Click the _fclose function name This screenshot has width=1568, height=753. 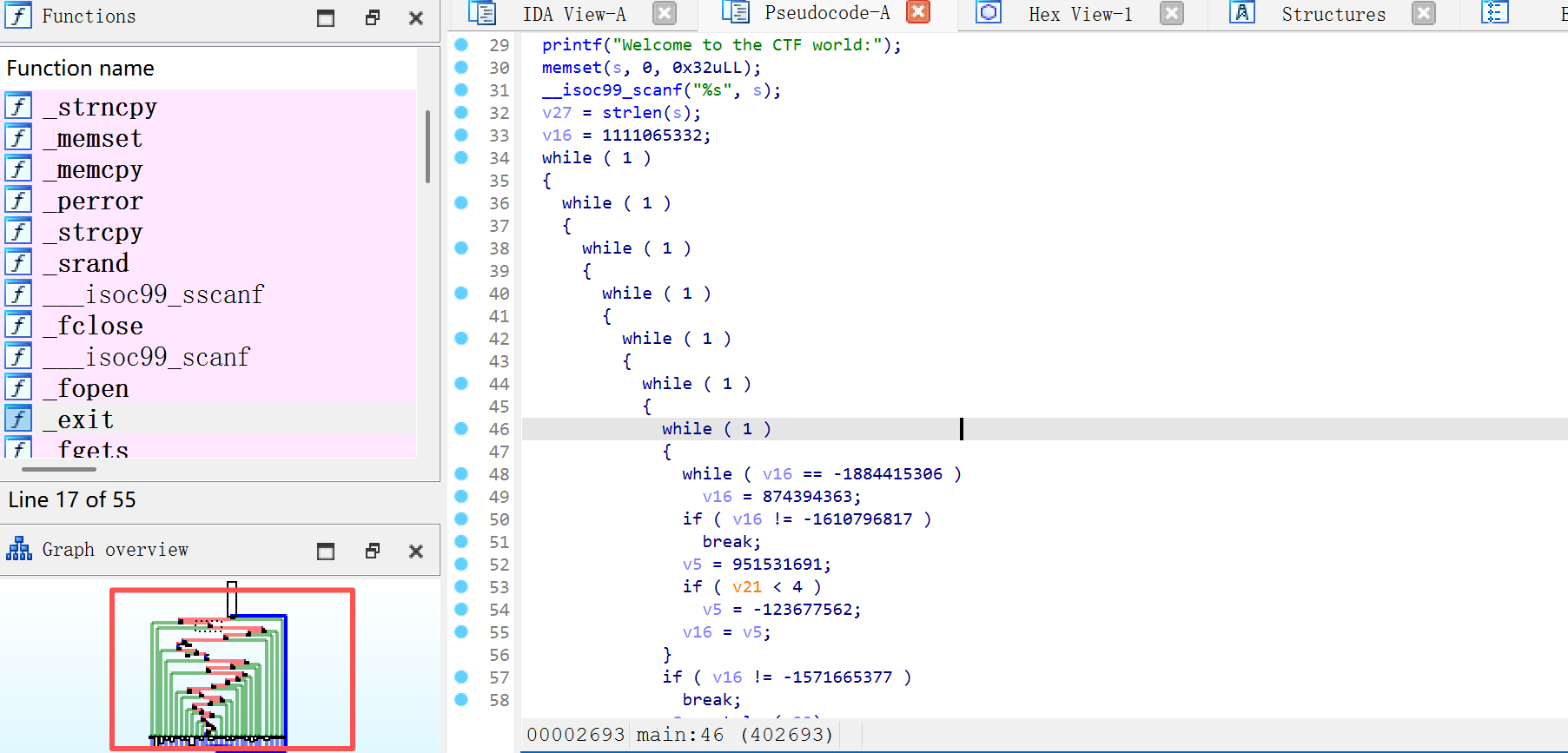click(x=93, y=326)
